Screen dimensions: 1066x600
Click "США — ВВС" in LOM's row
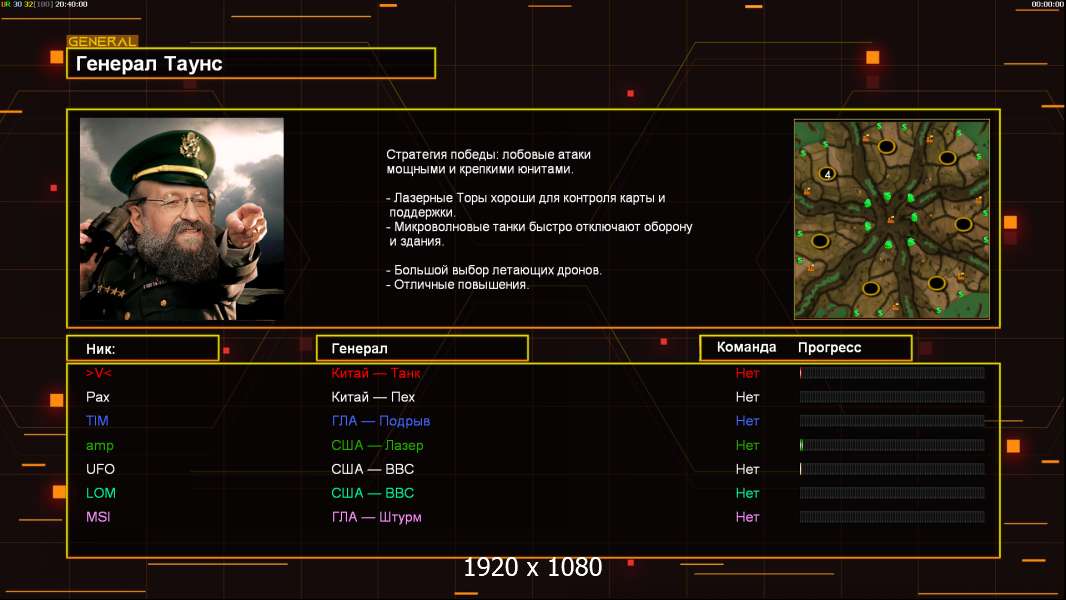coord(373,493)
